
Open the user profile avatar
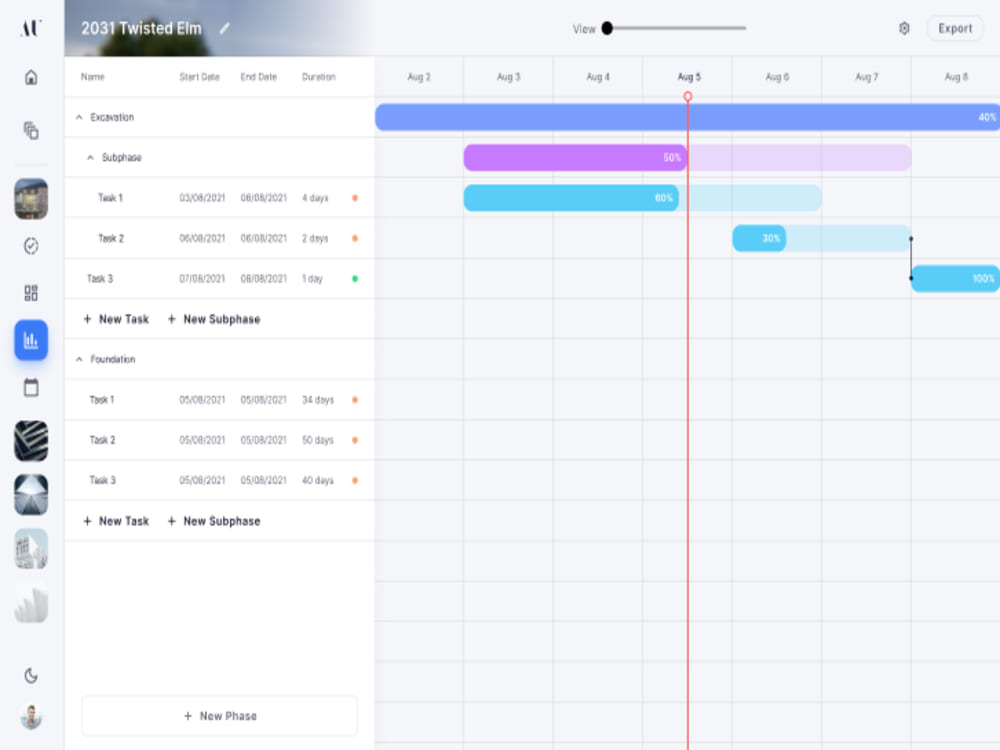[31, 717]
